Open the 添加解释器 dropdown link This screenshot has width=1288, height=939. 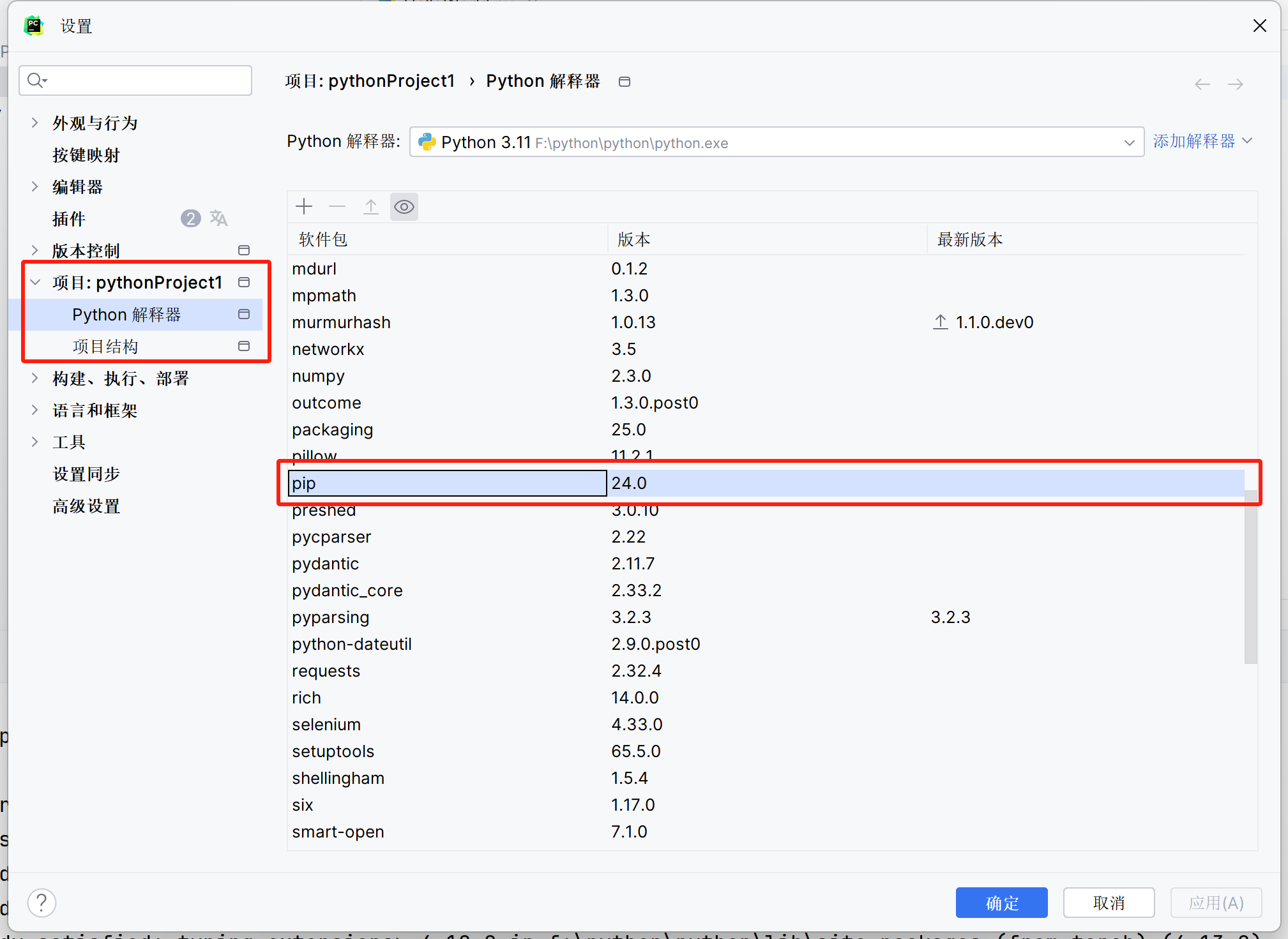click(1202, 141)
